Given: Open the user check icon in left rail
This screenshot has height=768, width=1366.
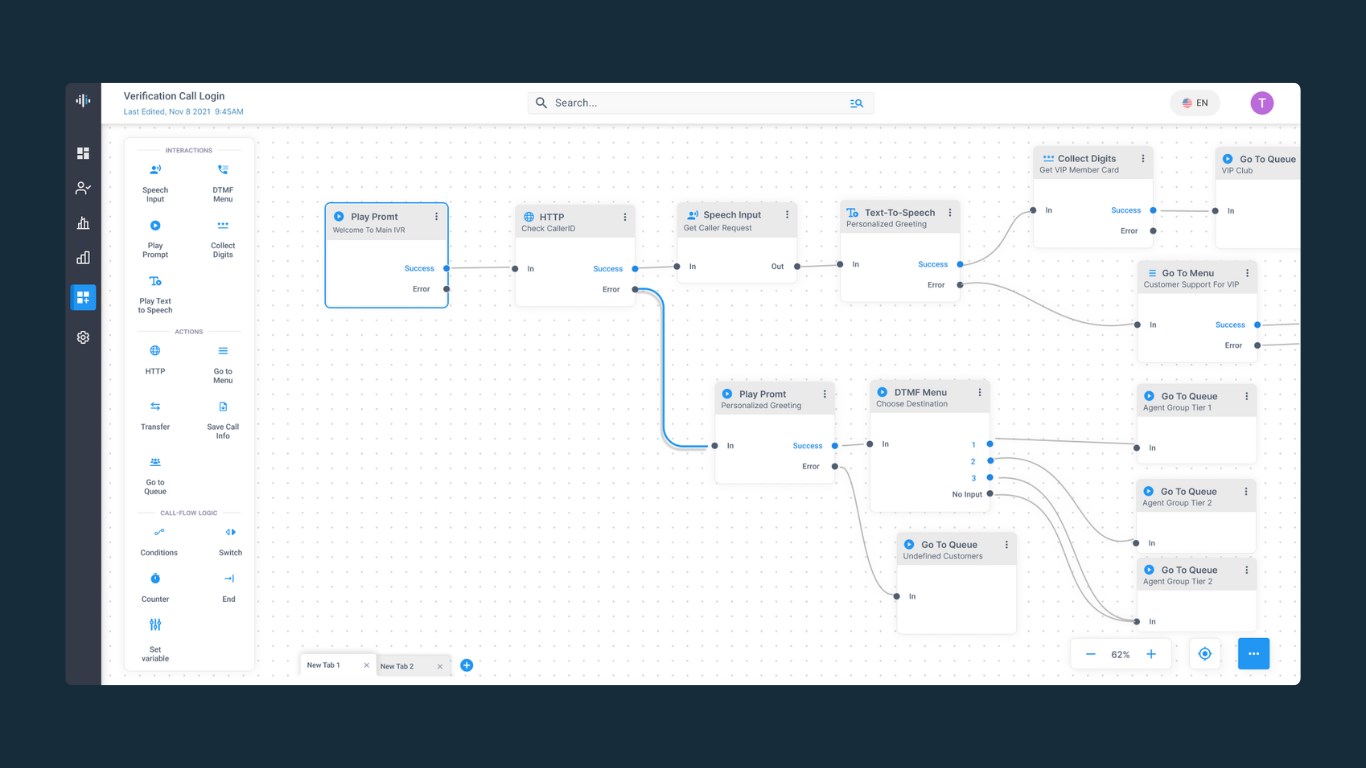Looking at the screenshot, I should tap(83, 188).
